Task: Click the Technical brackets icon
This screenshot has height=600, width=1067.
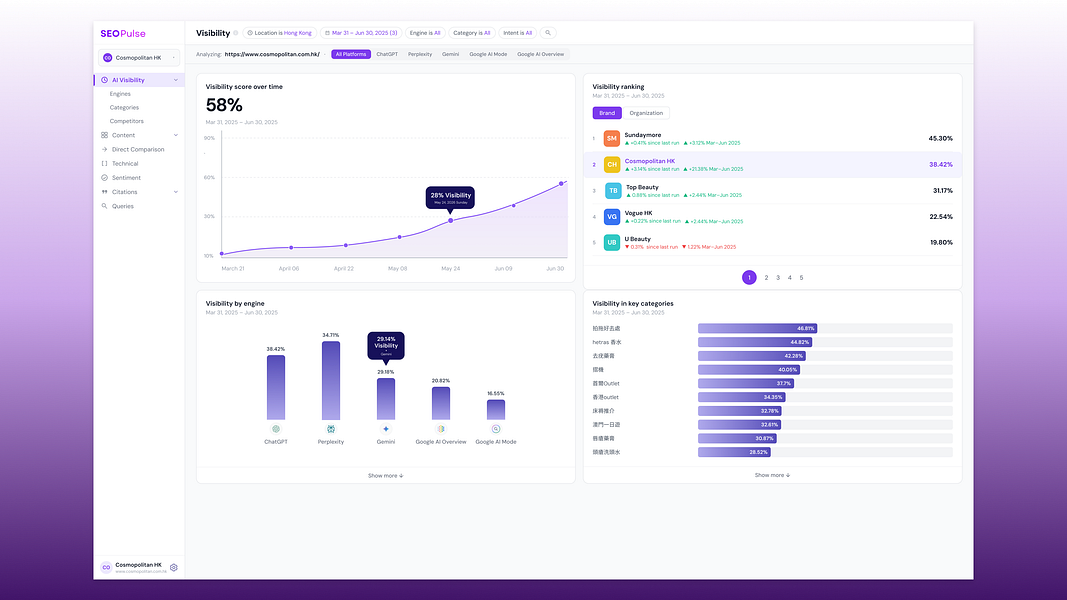Action: tap(105, 164)
